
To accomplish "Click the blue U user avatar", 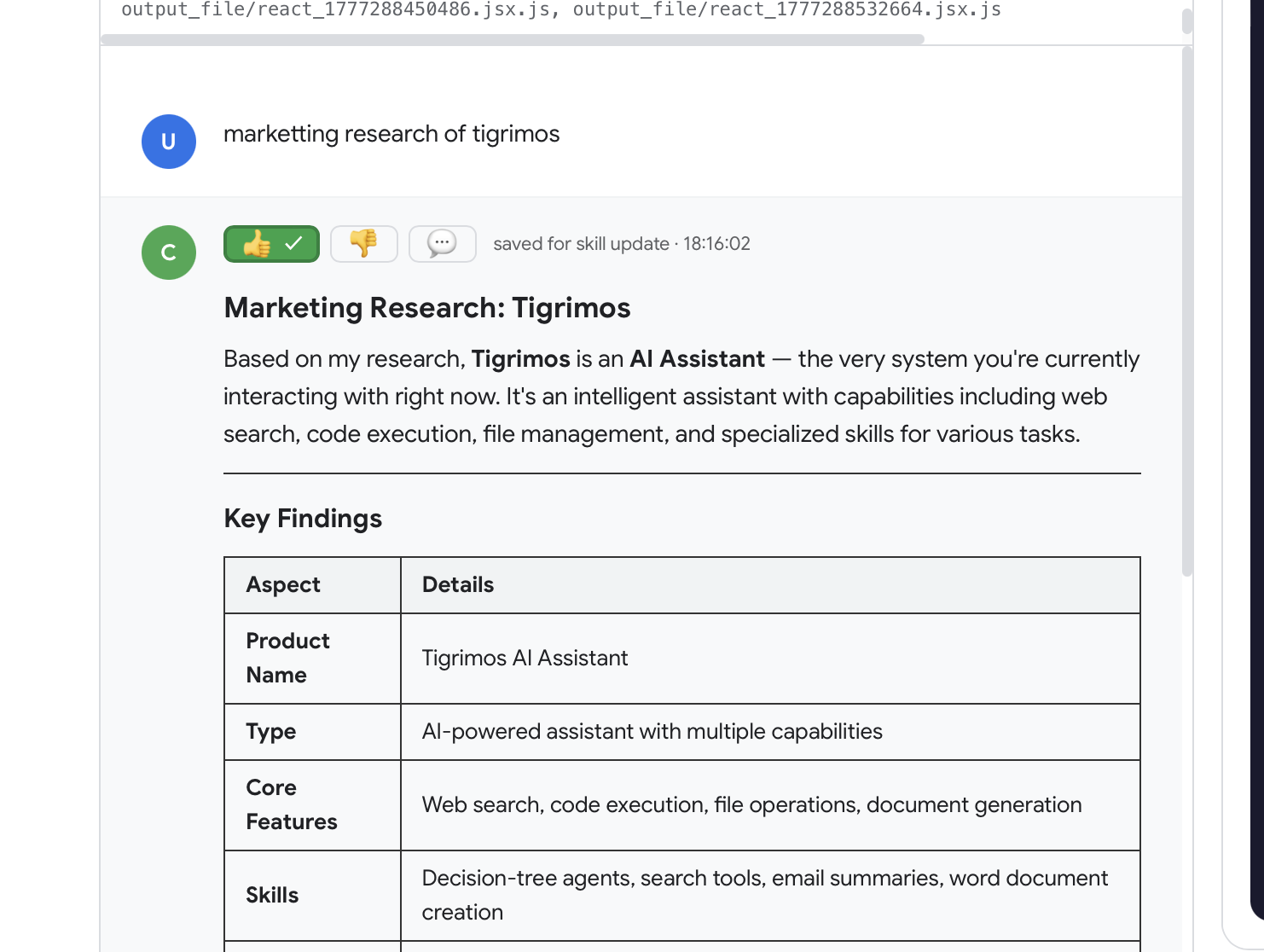I will [169, 142].
